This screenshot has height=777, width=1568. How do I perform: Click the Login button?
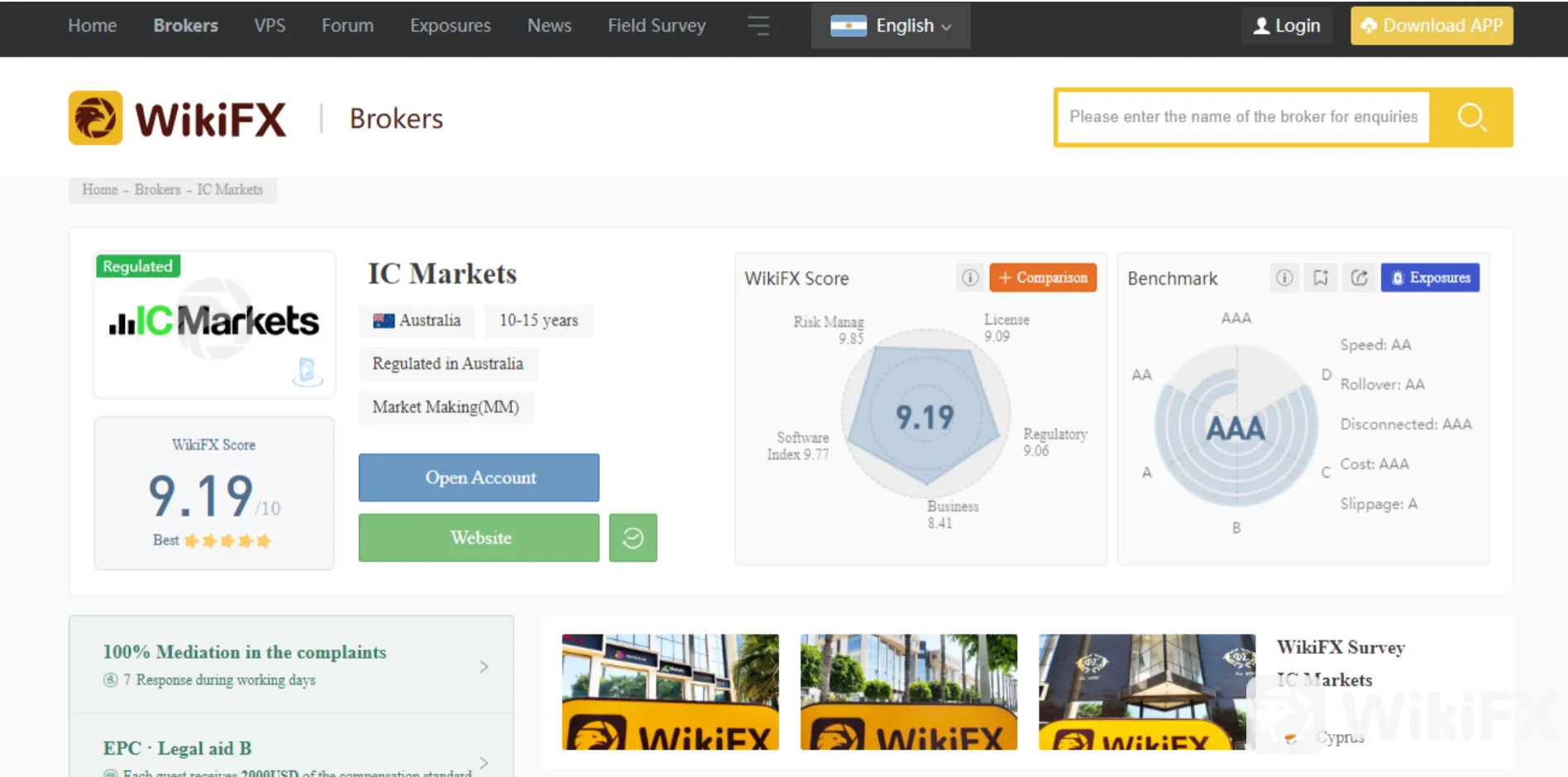pos(1287,26)
